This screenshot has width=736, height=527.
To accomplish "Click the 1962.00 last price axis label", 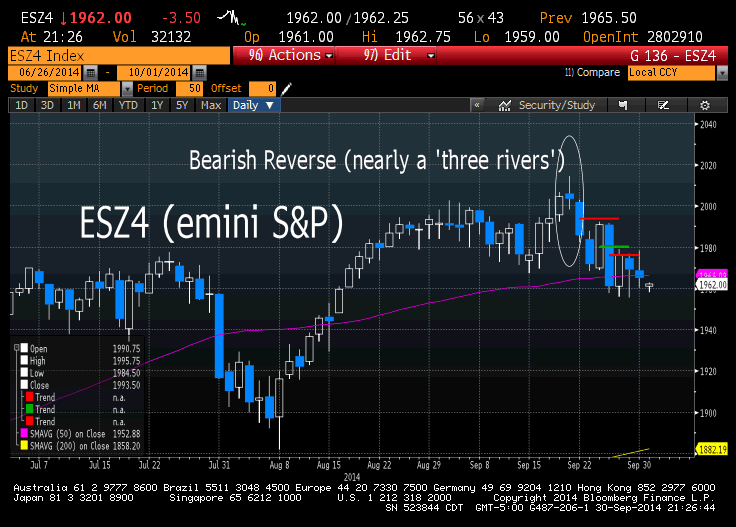I will [713, 285].
